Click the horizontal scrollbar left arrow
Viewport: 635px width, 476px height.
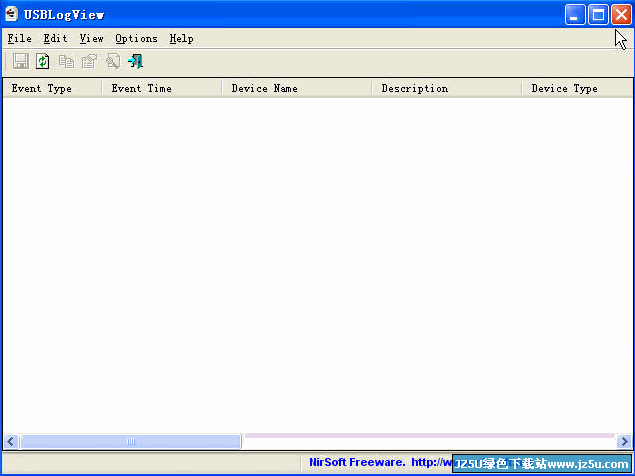pos(11,441)
